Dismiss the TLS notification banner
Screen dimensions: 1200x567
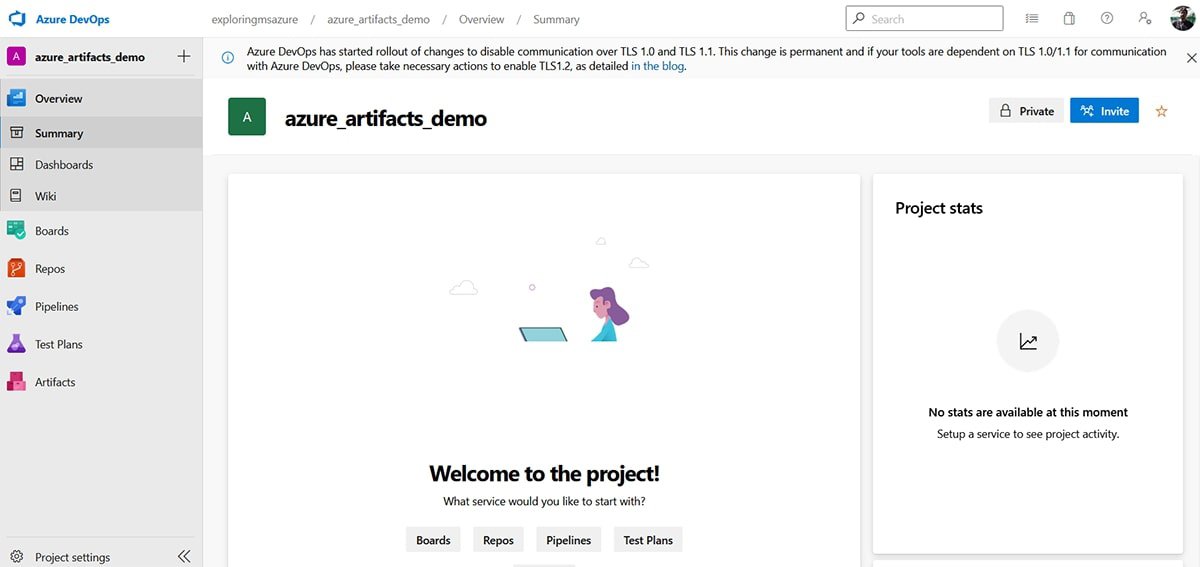click(x=1190, y=58)
